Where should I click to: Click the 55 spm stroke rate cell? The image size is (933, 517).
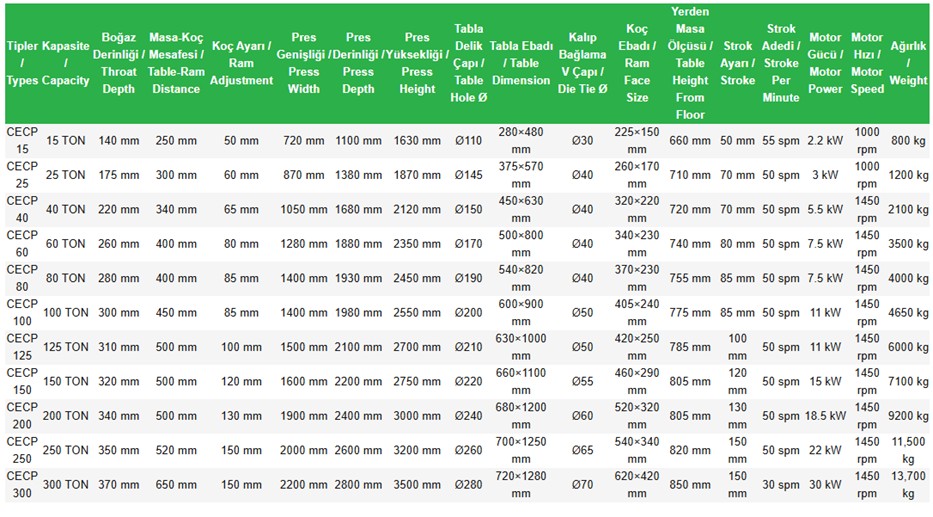click(x=781, y=141)
